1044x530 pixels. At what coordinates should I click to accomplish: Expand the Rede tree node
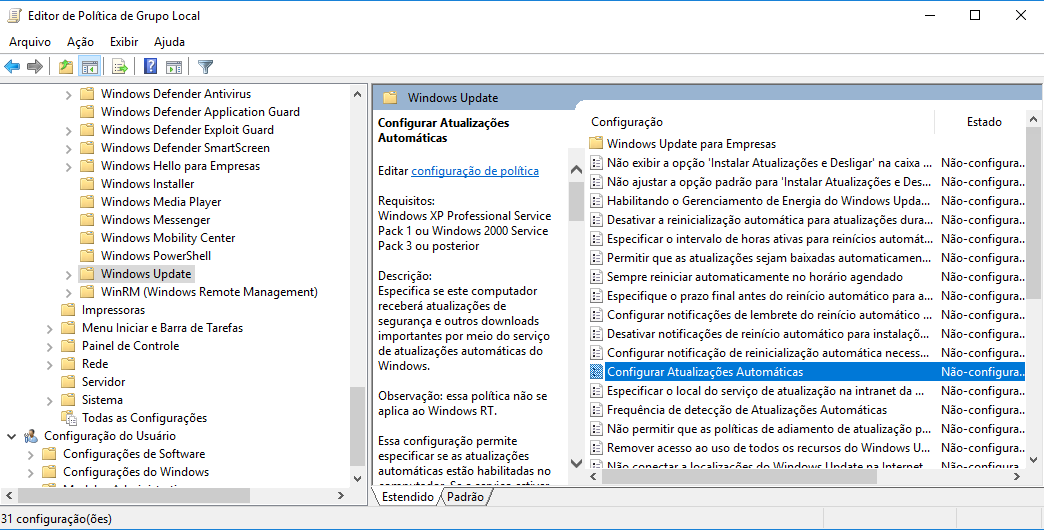pyautogui.click(x=49, y=364)
